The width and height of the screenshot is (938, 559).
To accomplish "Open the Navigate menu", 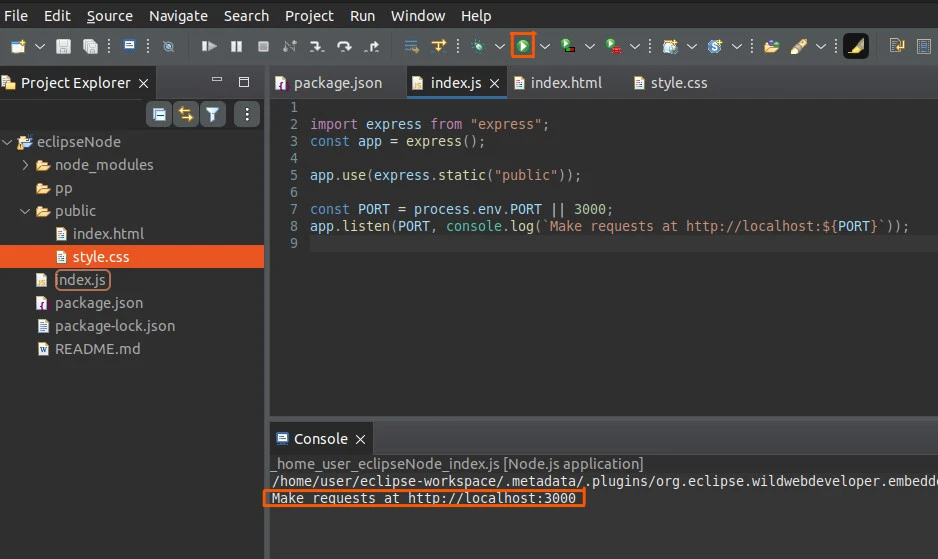I will coord(178,15).
